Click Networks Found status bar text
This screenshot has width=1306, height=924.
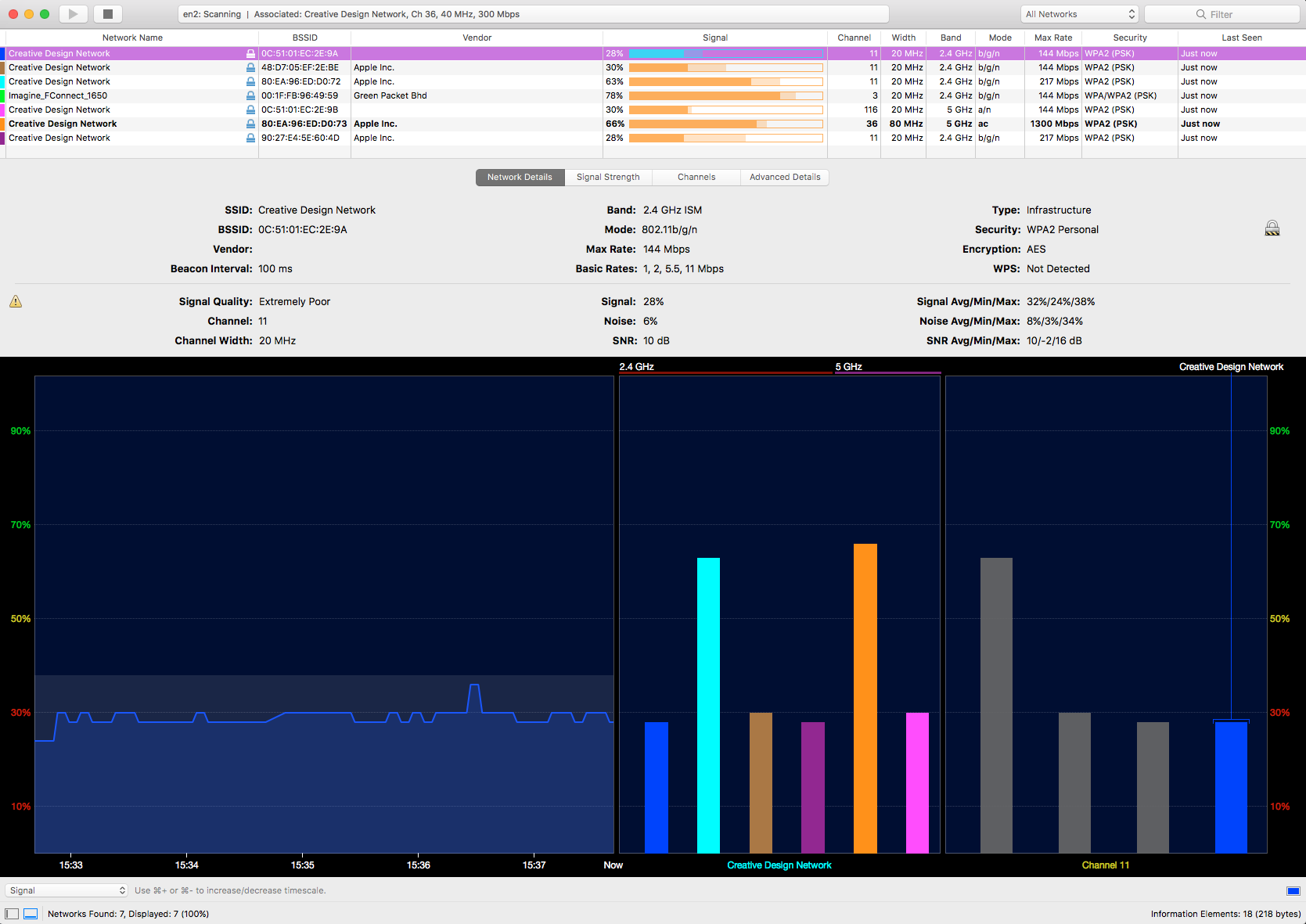click(x=128, y=914)
